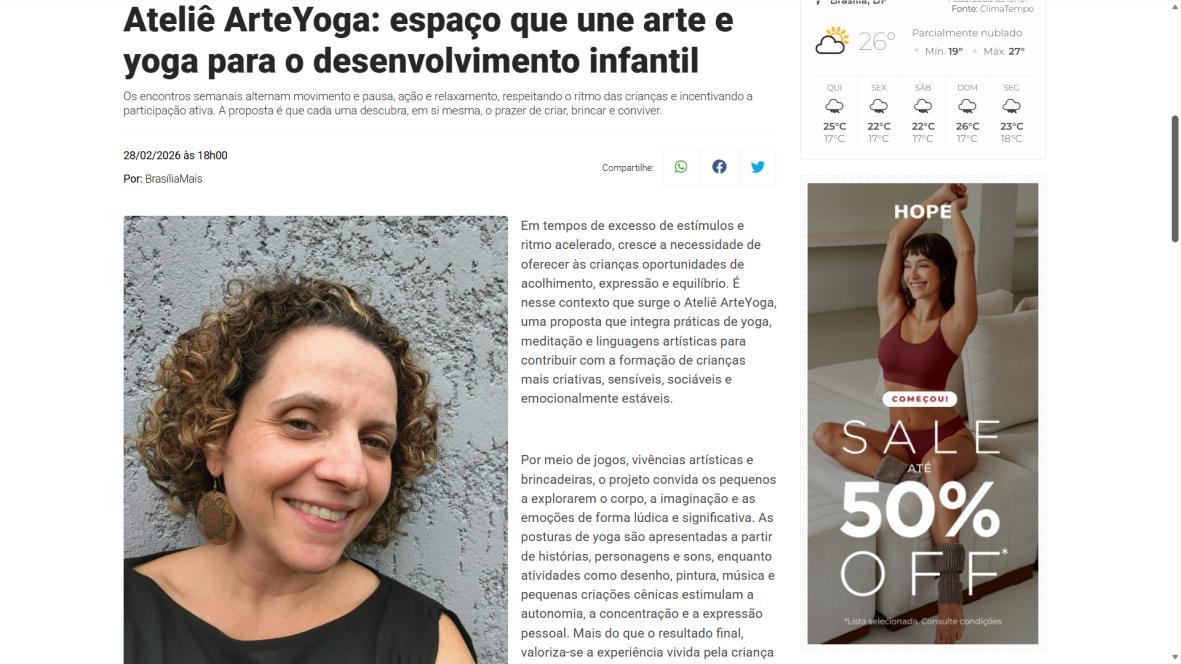
Task: Click Friday (SEX) rain forecast icon
Action: tap(878, 106)
